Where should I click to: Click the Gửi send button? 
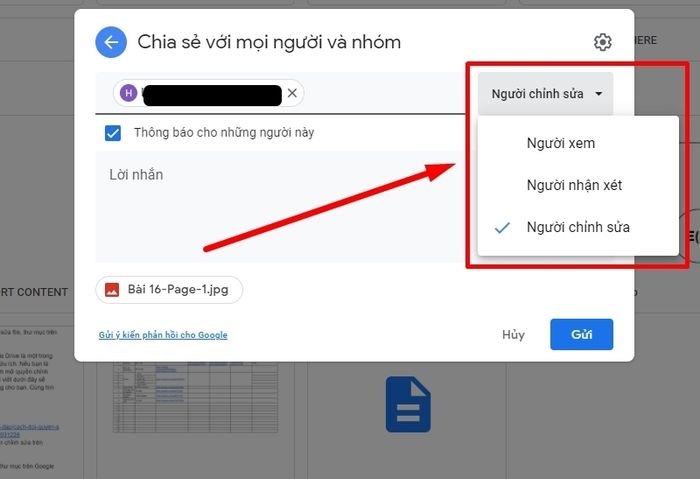pyautogui.click(x=581, y=334)
